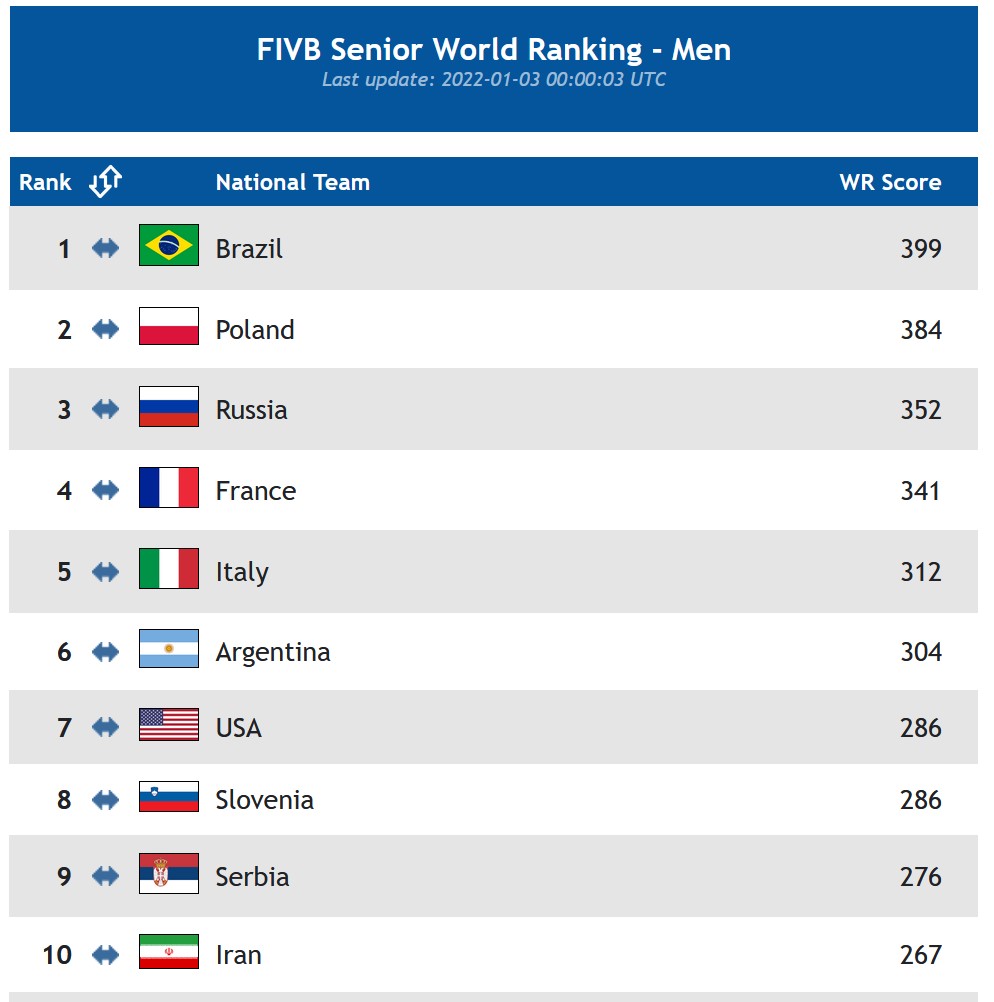Click the Poland flag icon
Image resolution: width=994 pixels, height=1002 pixels.
tap(168, 327)
